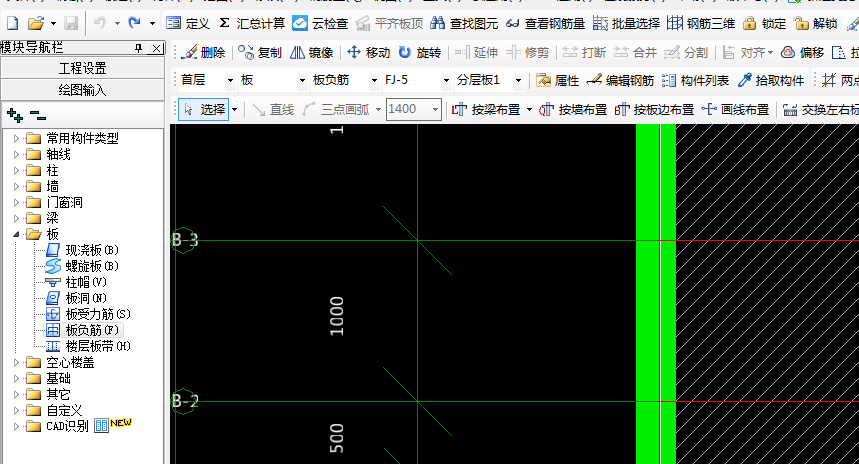Select the 旋转 rotate tool
This screenshot has height=464, width=859.
[420, 53]
